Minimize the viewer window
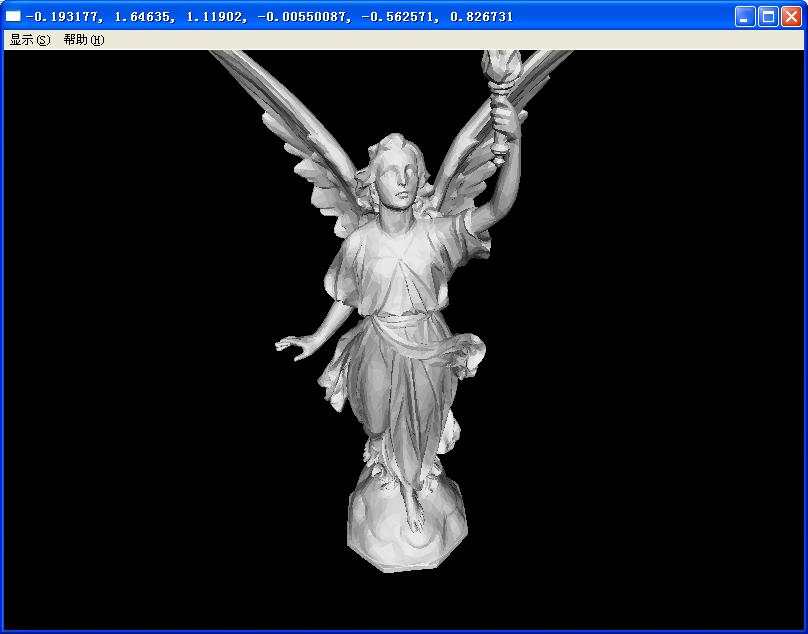Screen dimensions: 808x634 [x=744, y=16]
